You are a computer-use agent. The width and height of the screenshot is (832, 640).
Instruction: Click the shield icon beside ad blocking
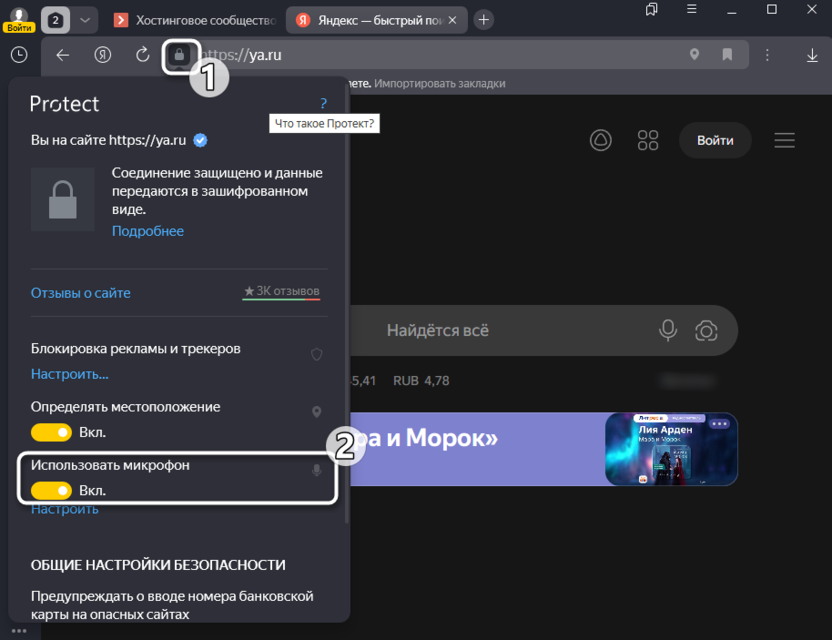(317, 354)
